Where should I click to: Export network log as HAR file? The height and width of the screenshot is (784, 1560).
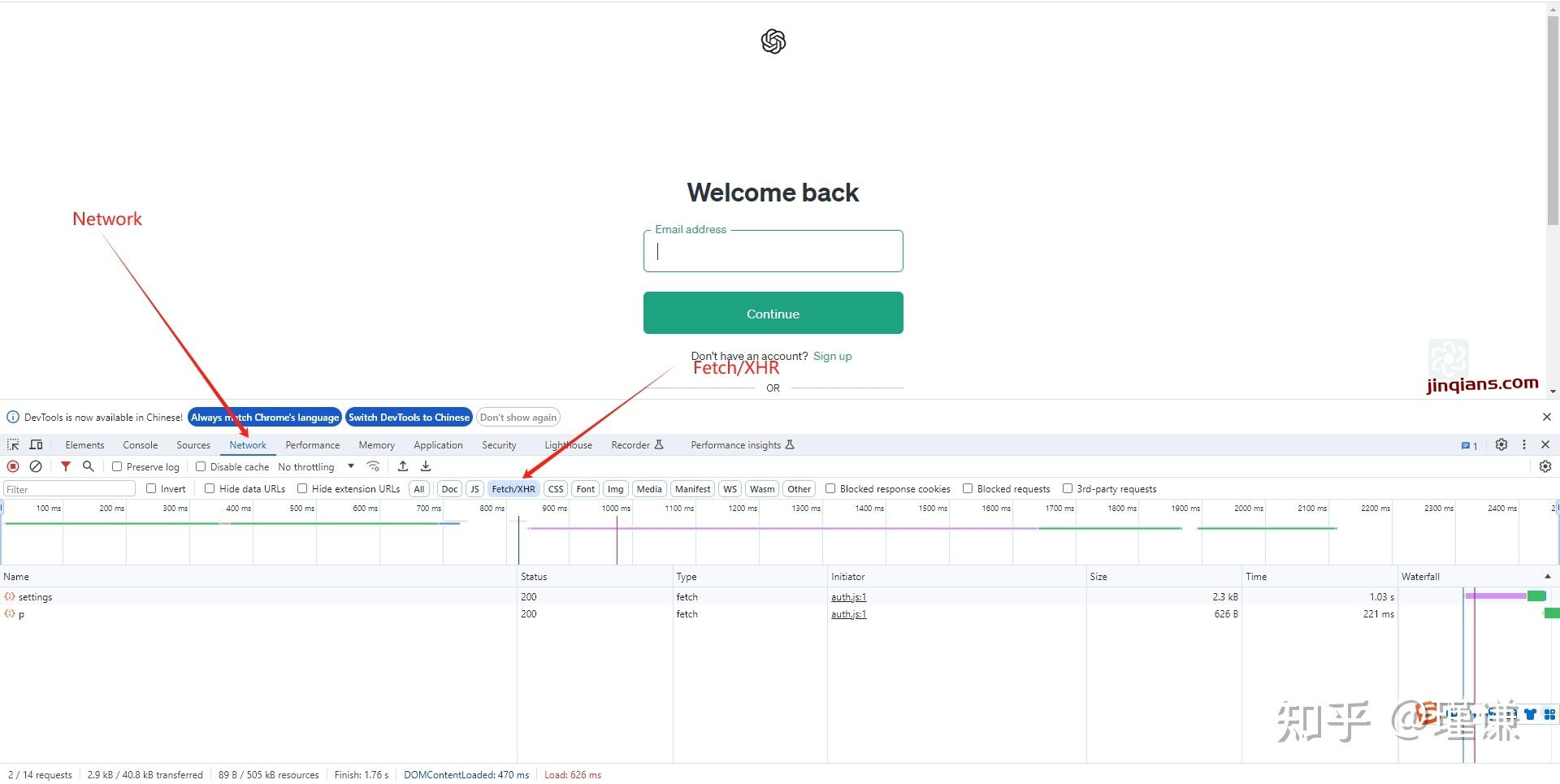click(x=425, y=466)
